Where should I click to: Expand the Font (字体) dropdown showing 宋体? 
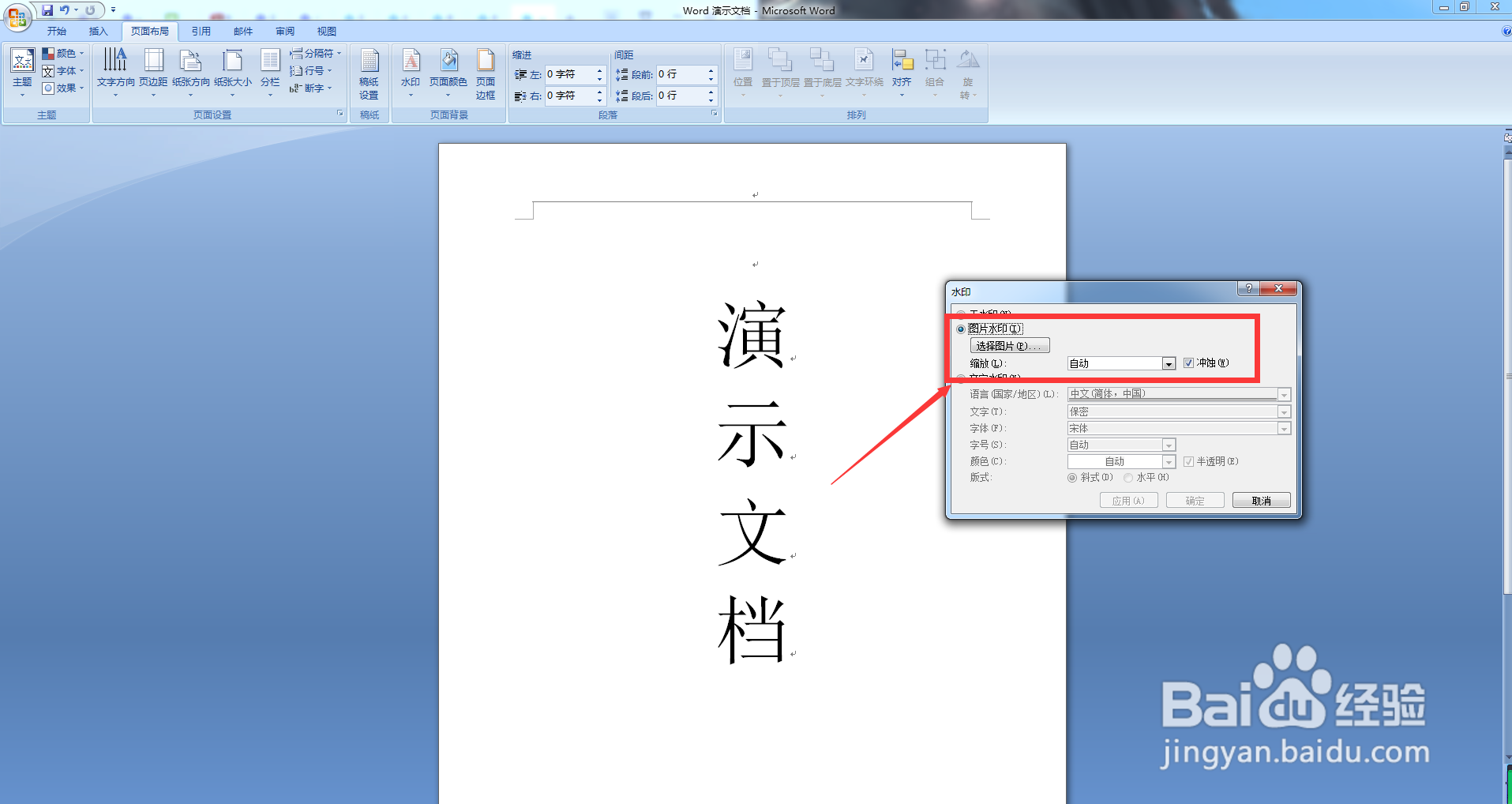point(1285,428)
